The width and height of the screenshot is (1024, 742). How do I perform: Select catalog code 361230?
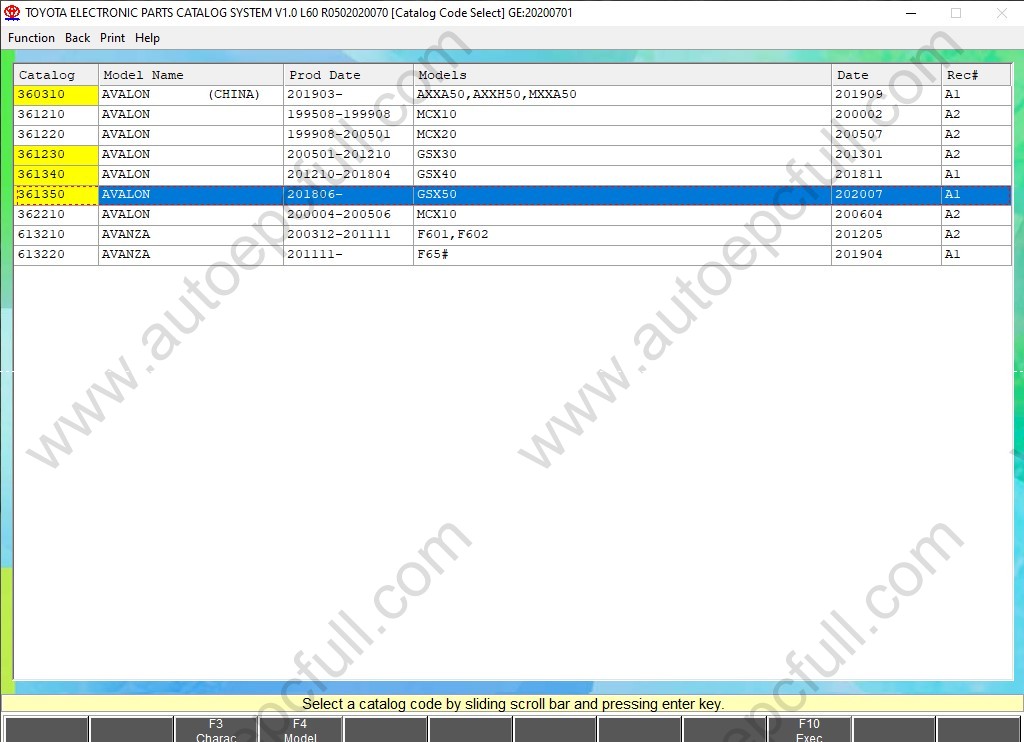tap(56, 155)
